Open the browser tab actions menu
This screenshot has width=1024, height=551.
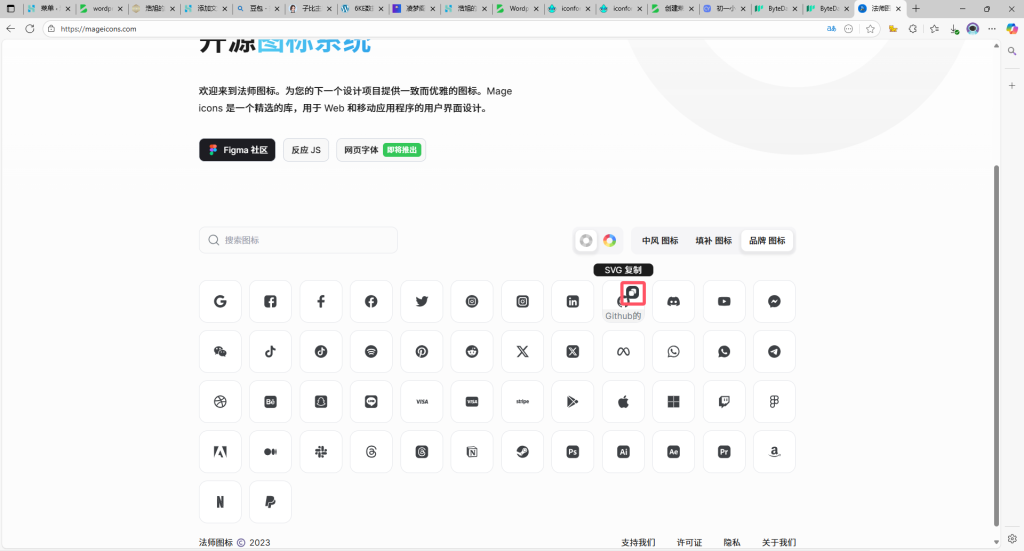11,8
